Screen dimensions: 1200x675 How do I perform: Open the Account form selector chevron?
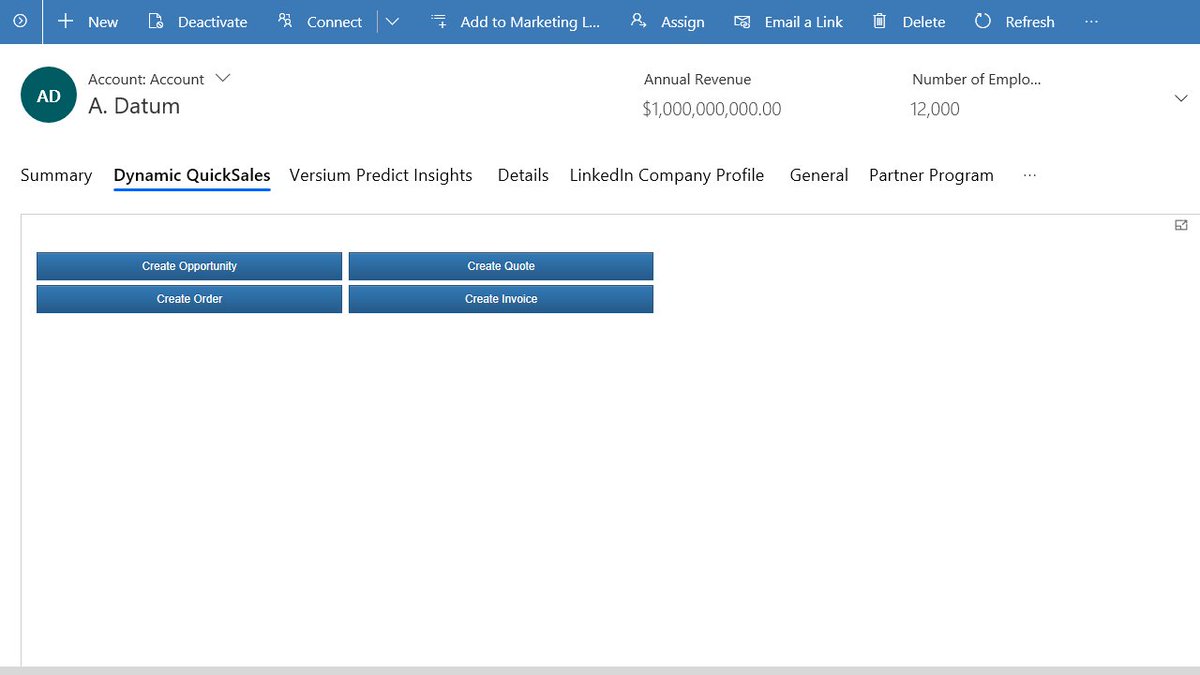(222, 78)
